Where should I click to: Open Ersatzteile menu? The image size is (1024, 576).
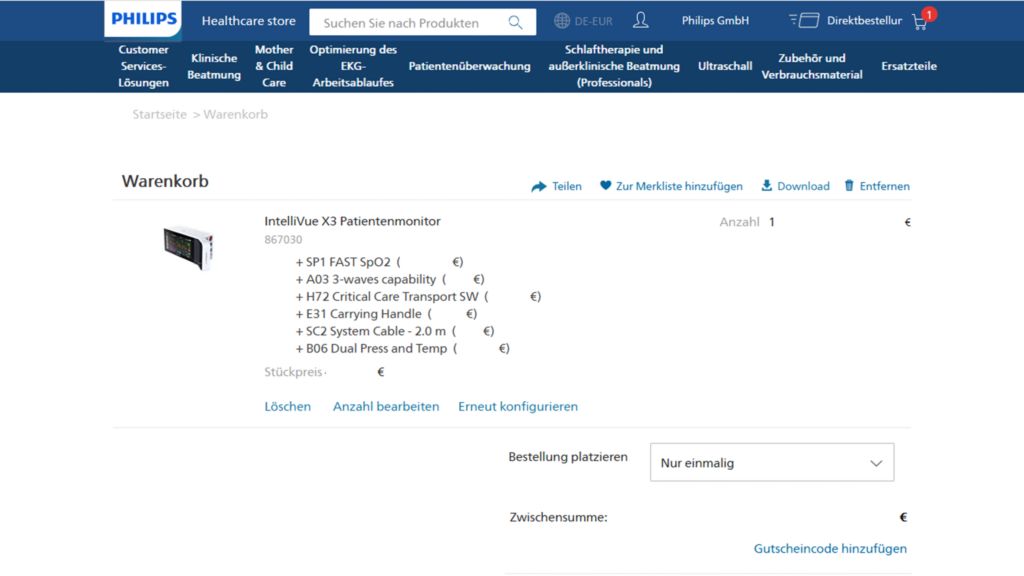coord(909,66)
